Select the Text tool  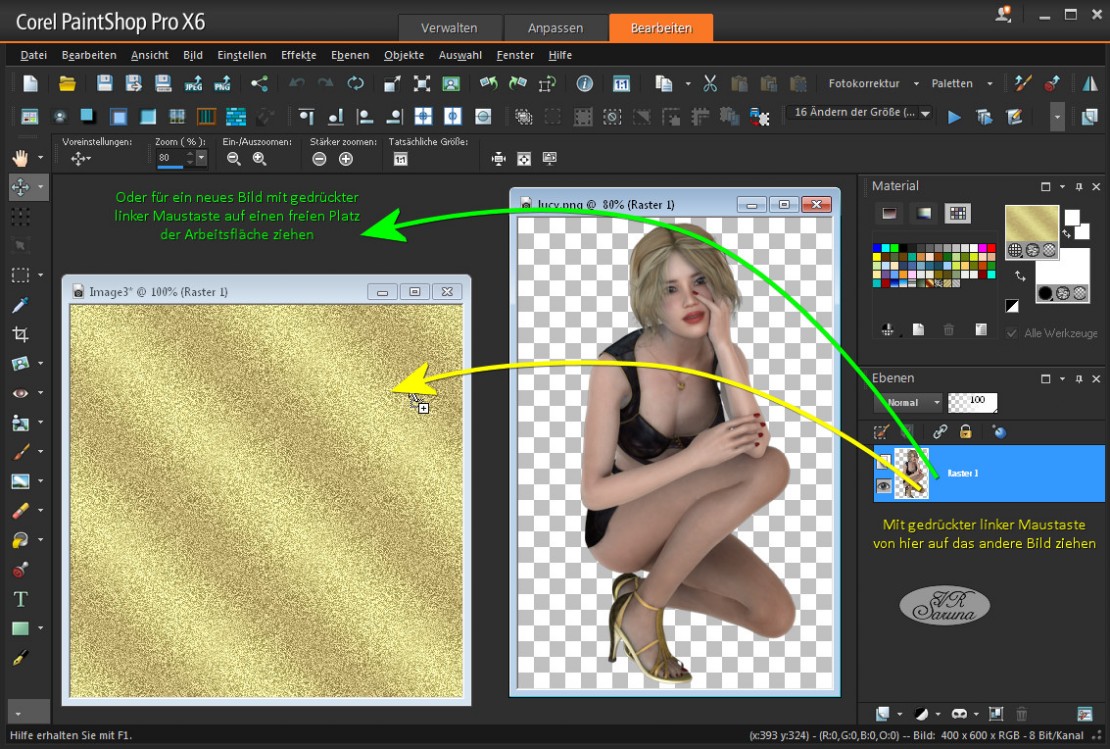tap(21, 599)
